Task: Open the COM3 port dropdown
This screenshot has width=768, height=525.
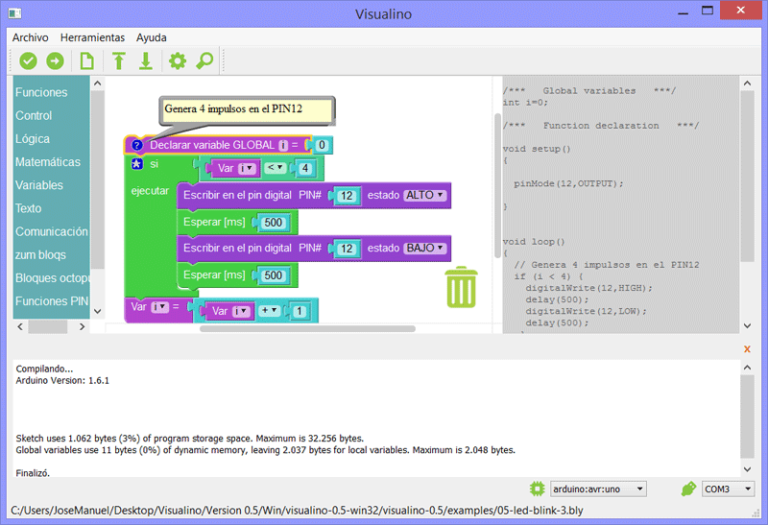Action: pyautogui.click(x=728, y=489)
